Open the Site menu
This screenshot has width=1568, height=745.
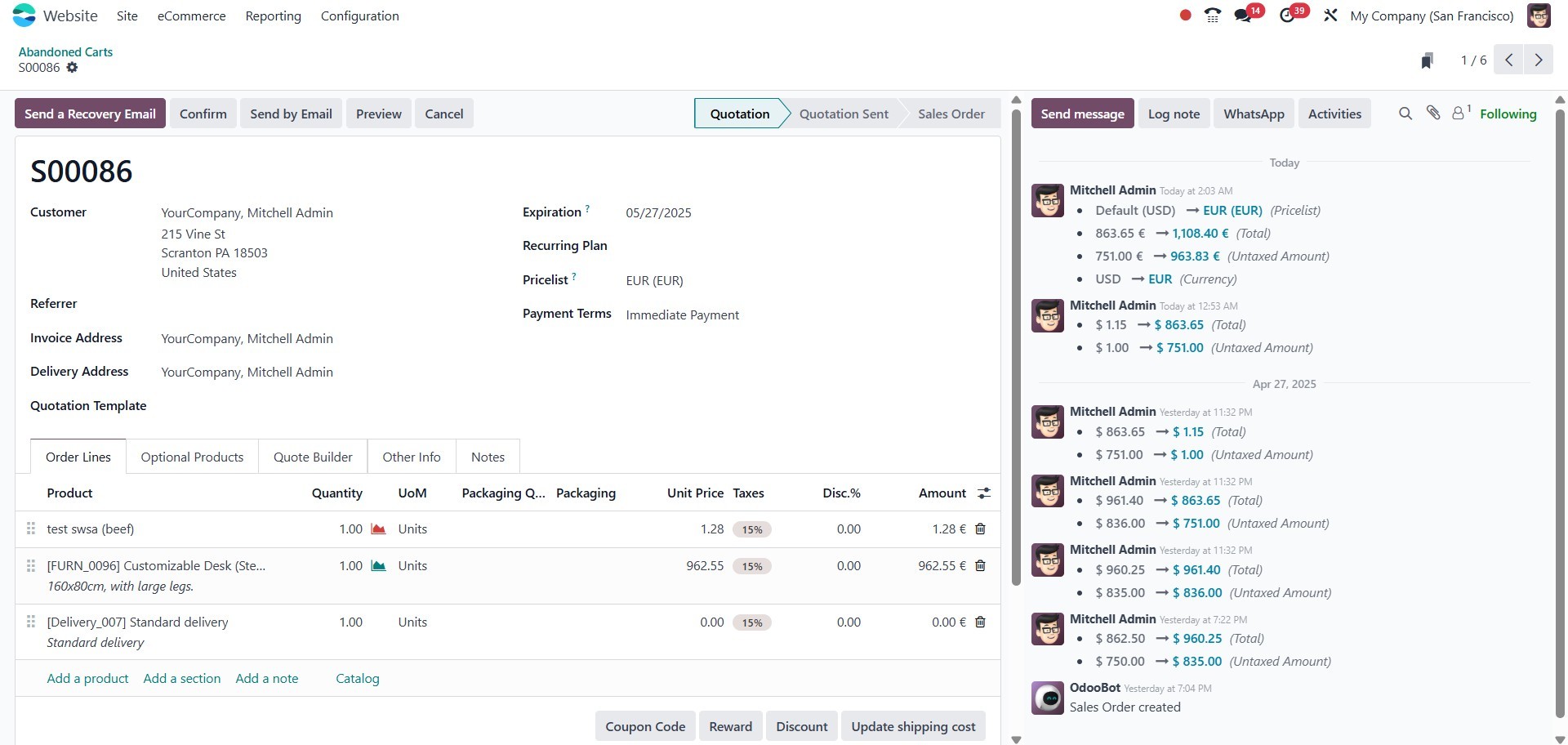[x=127, y=16]
